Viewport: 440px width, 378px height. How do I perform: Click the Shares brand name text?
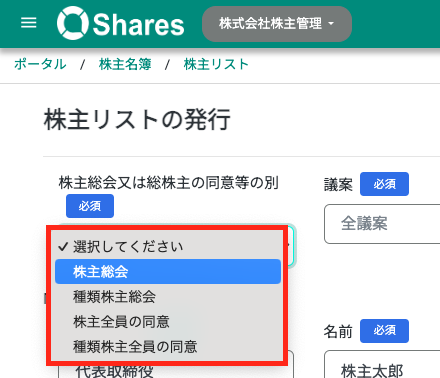click(138, 24)
